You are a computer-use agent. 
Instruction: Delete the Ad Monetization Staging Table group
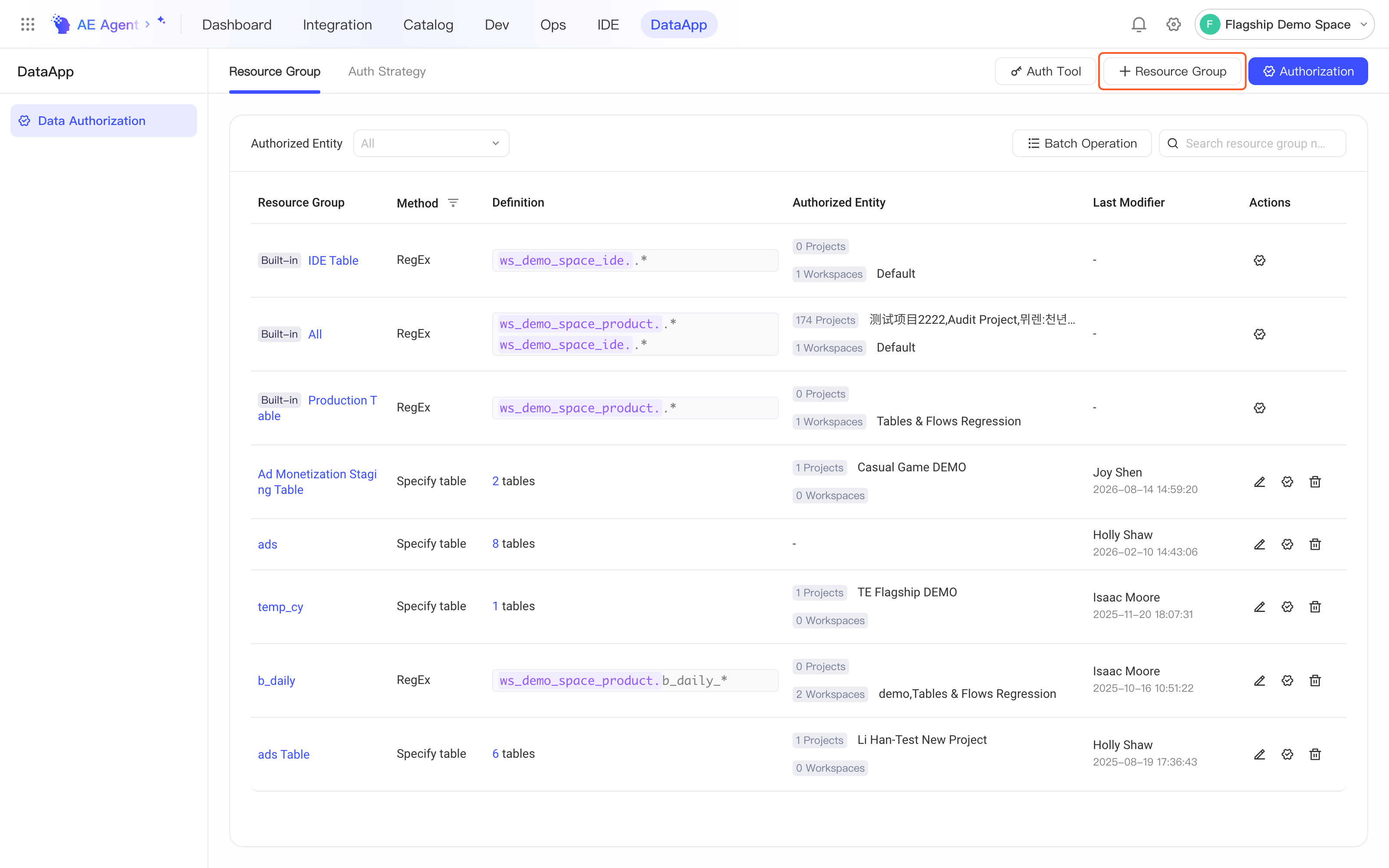1315,482
